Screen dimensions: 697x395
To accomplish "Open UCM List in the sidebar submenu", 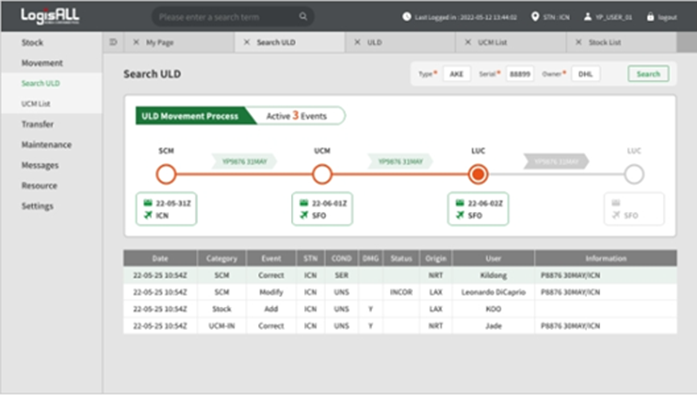I will click(x=36, y=104).
